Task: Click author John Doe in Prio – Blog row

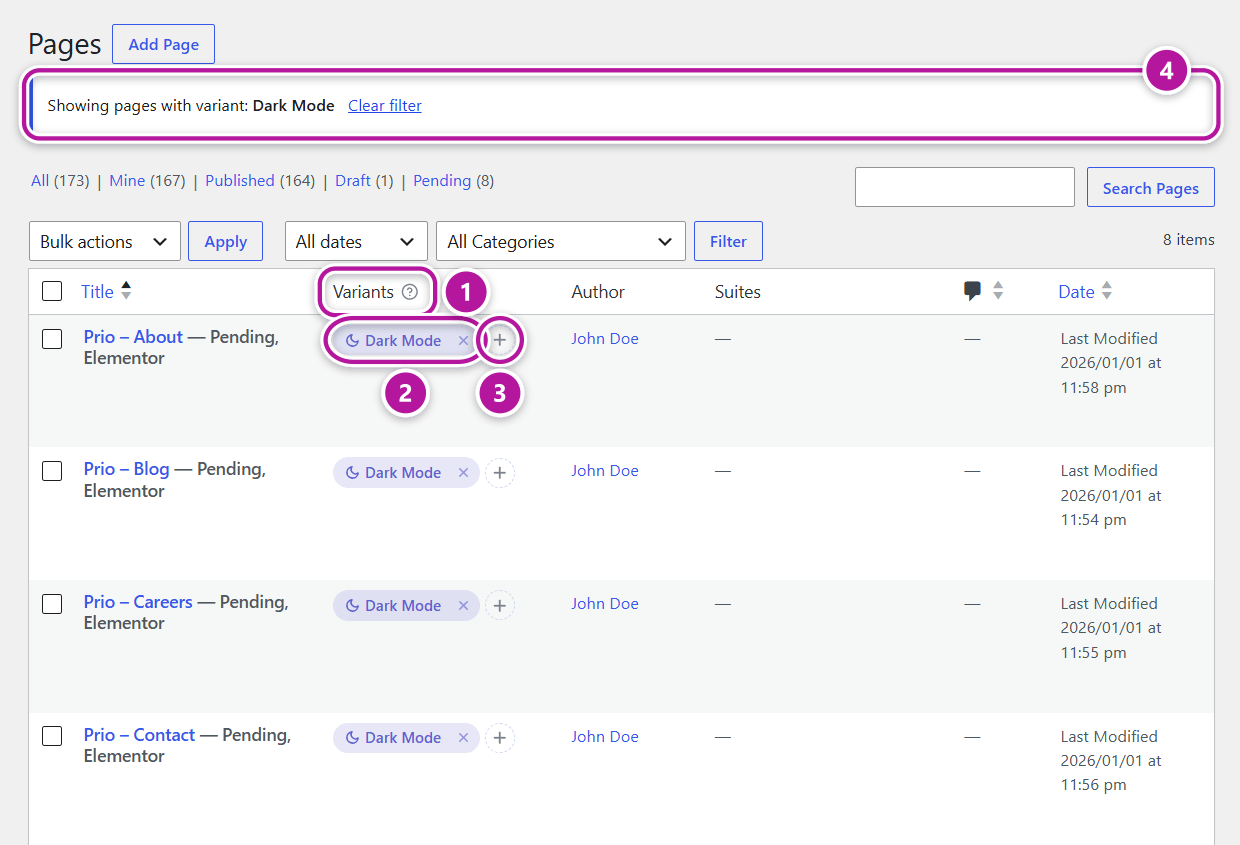Action: [605, 471]
